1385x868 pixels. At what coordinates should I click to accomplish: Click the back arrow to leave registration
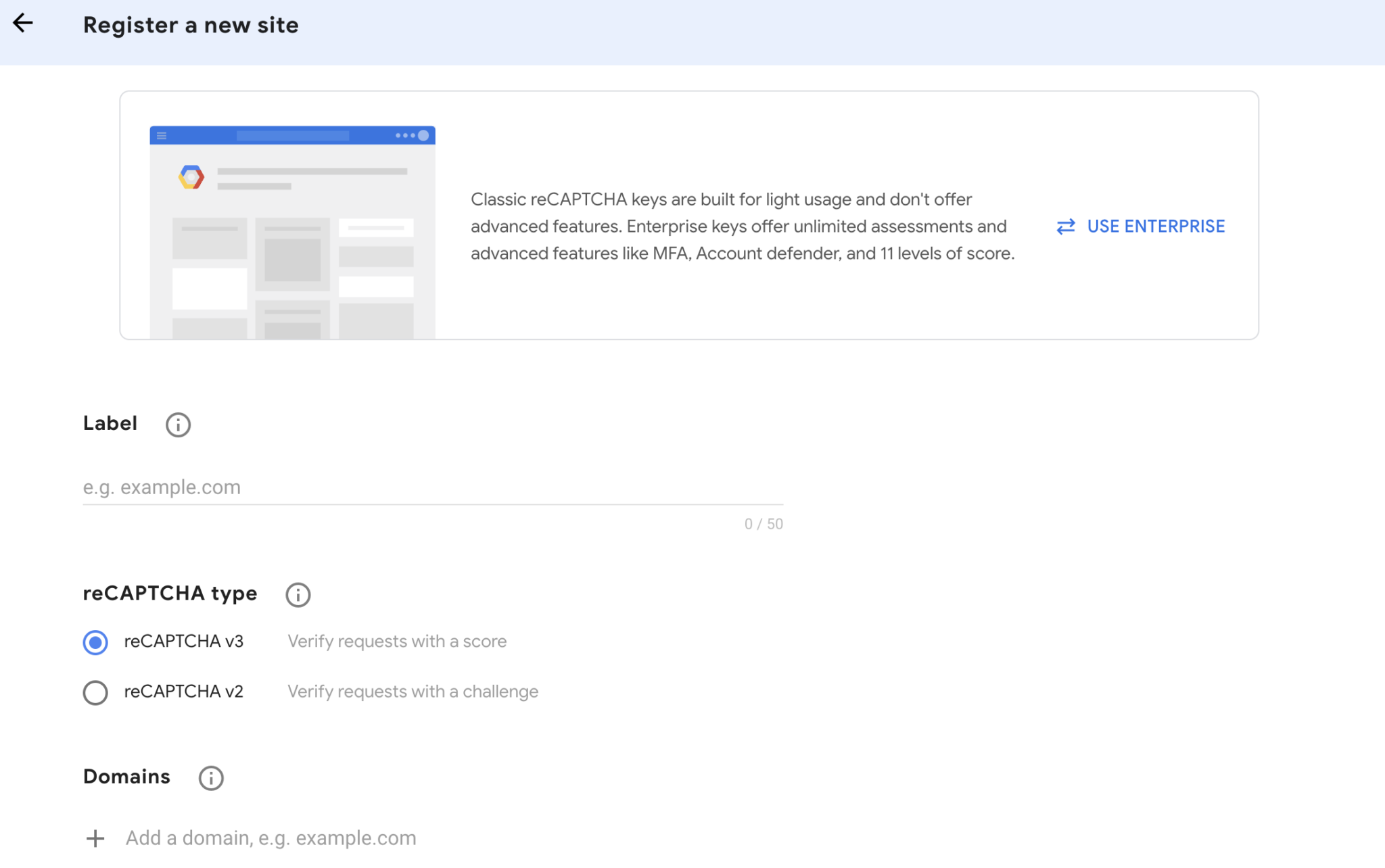click(23, 23)
